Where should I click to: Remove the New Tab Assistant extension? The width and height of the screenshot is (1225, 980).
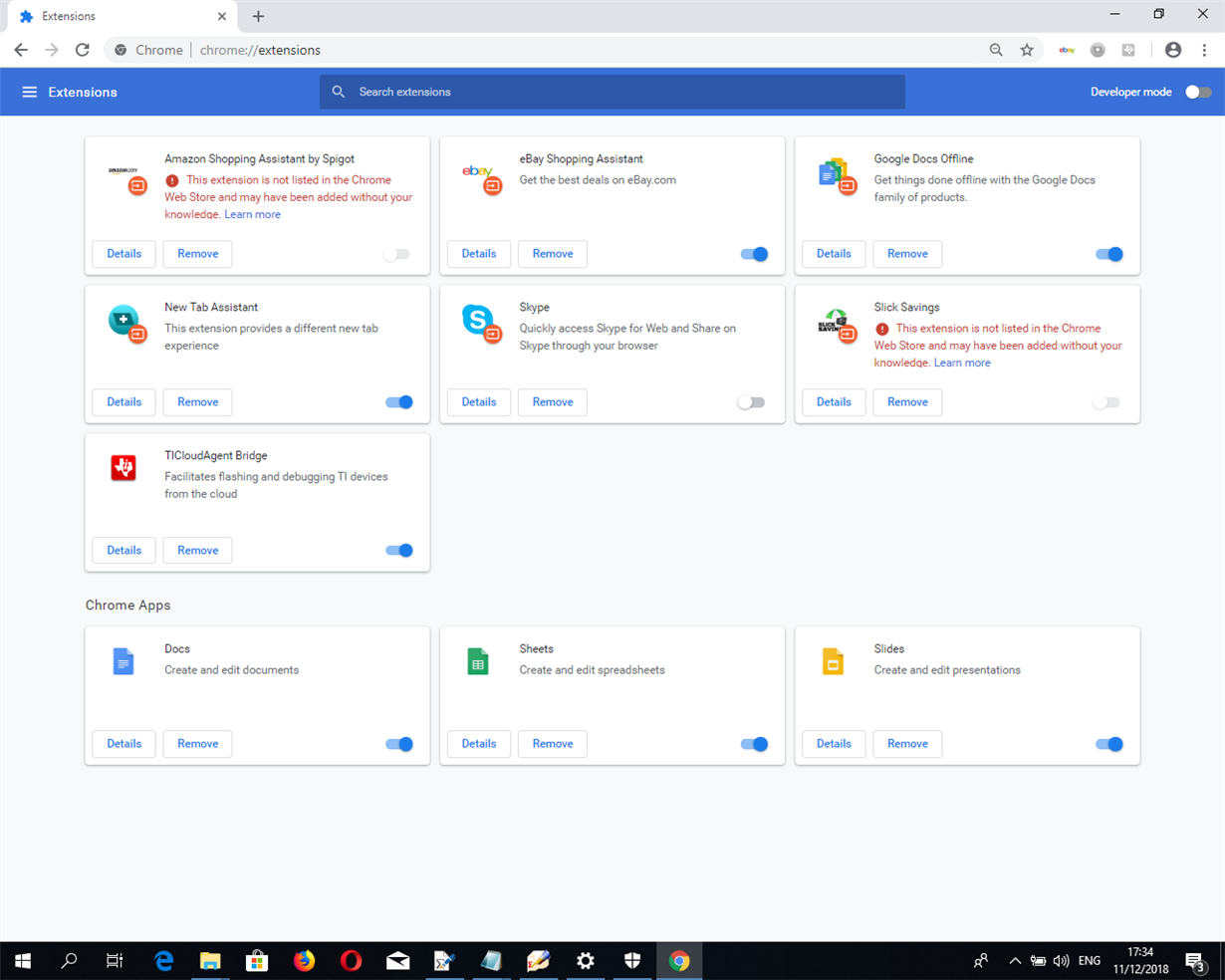click(197, 402)
